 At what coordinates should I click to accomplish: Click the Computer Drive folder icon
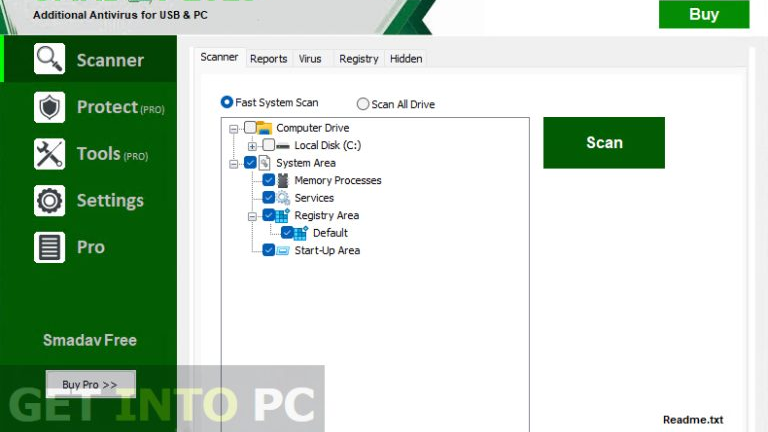point(264,128)
